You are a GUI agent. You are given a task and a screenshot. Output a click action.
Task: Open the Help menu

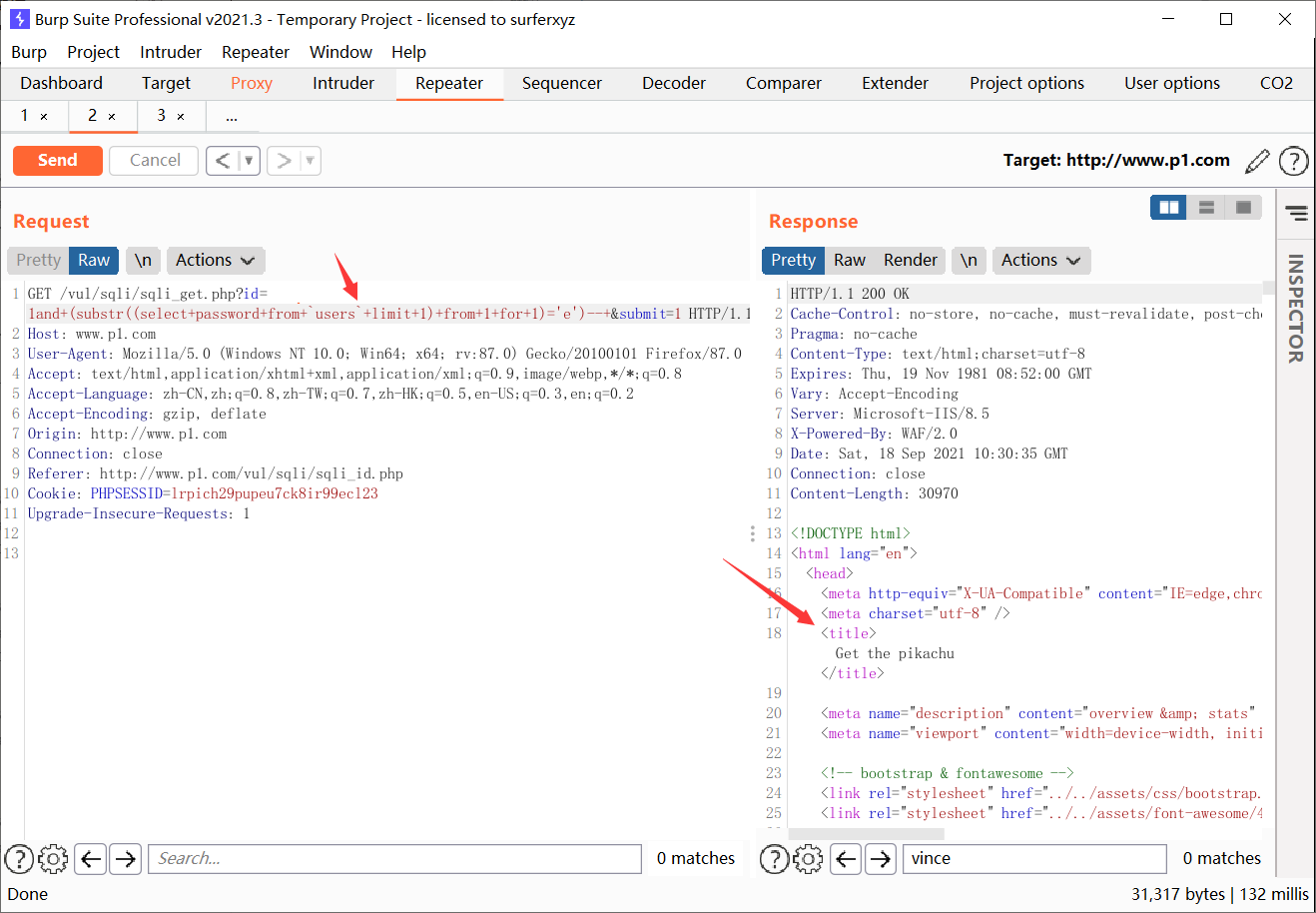(408, 52)
